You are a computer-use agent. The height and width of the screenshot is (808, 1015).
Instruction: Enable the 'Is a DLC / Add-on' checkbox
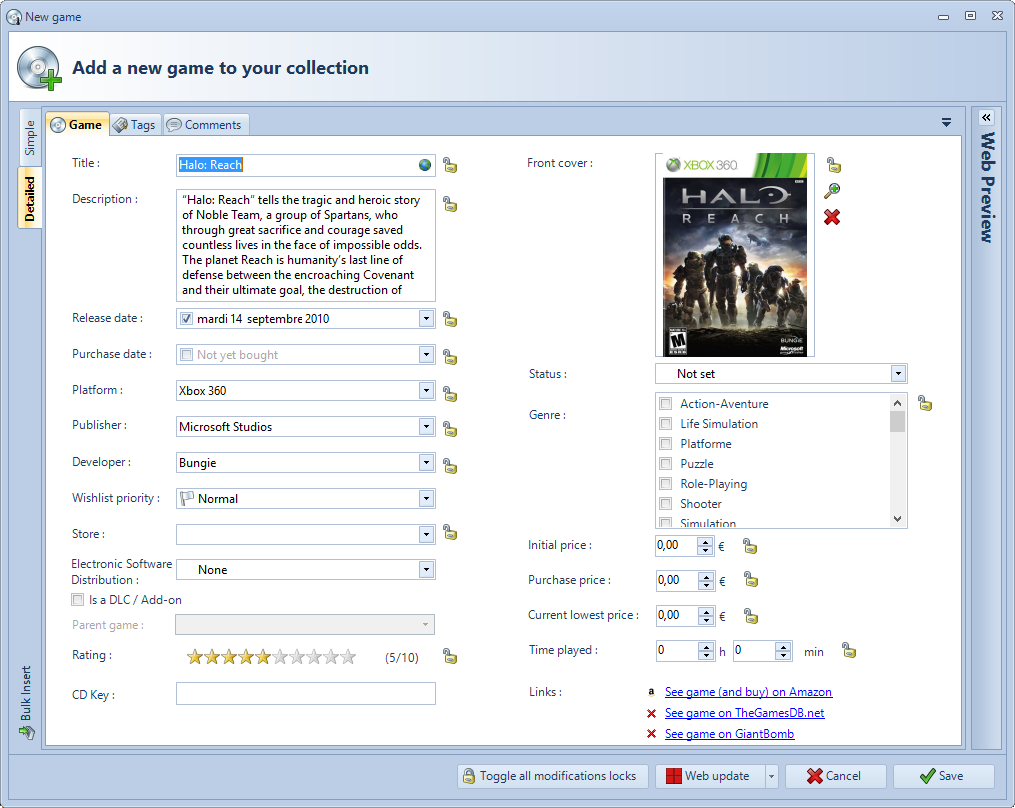pyautogui.click(x=78, y=600)
